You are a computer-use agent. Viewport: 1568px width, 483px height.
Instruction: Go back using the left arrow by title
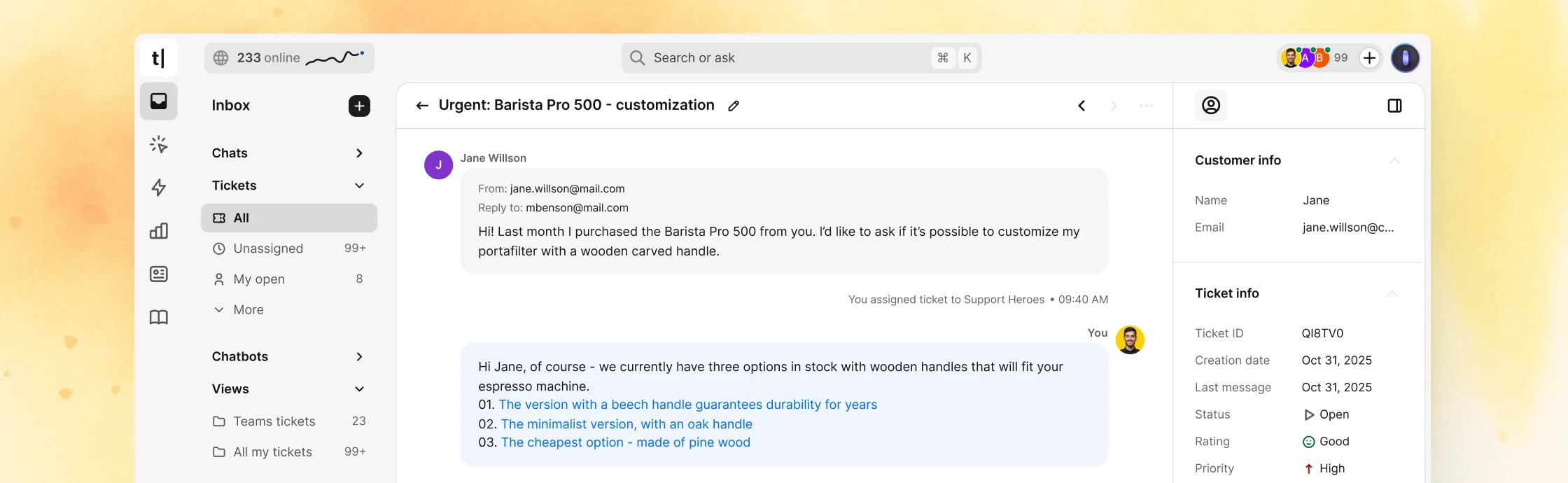coord(422,106)
